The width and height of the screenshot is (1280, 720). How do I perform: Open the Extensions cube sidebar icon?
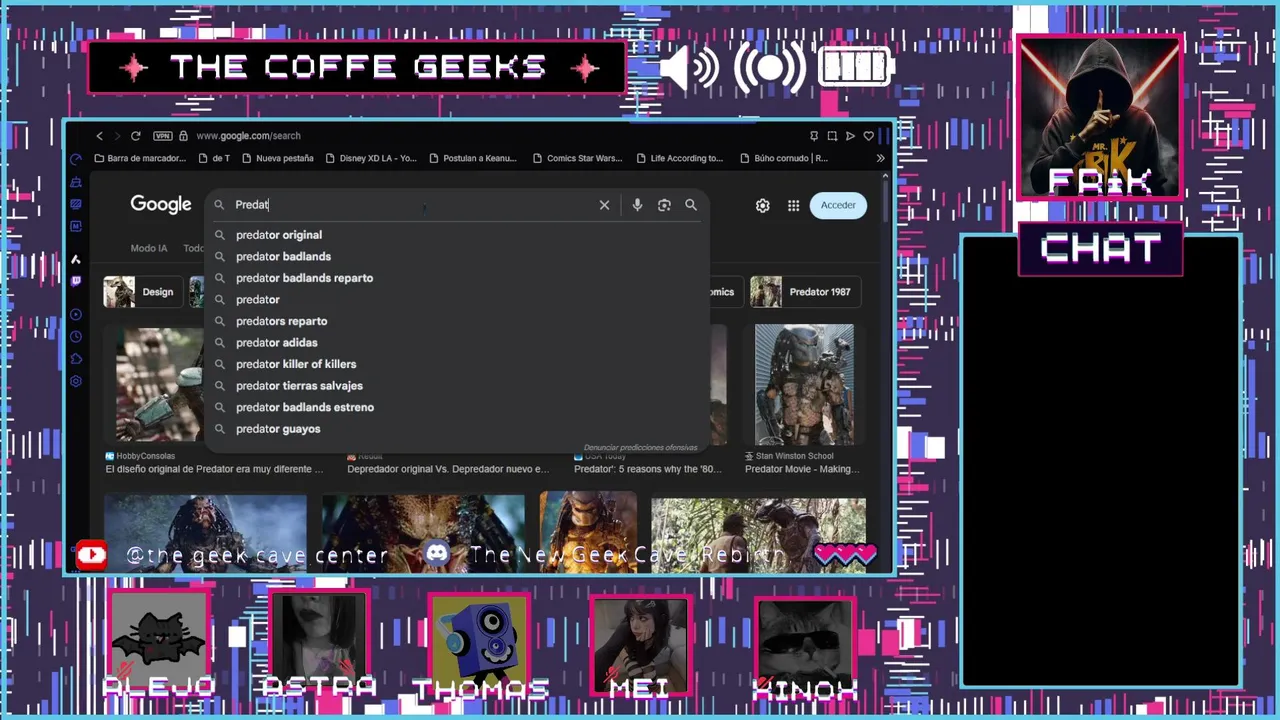[76, 359]
